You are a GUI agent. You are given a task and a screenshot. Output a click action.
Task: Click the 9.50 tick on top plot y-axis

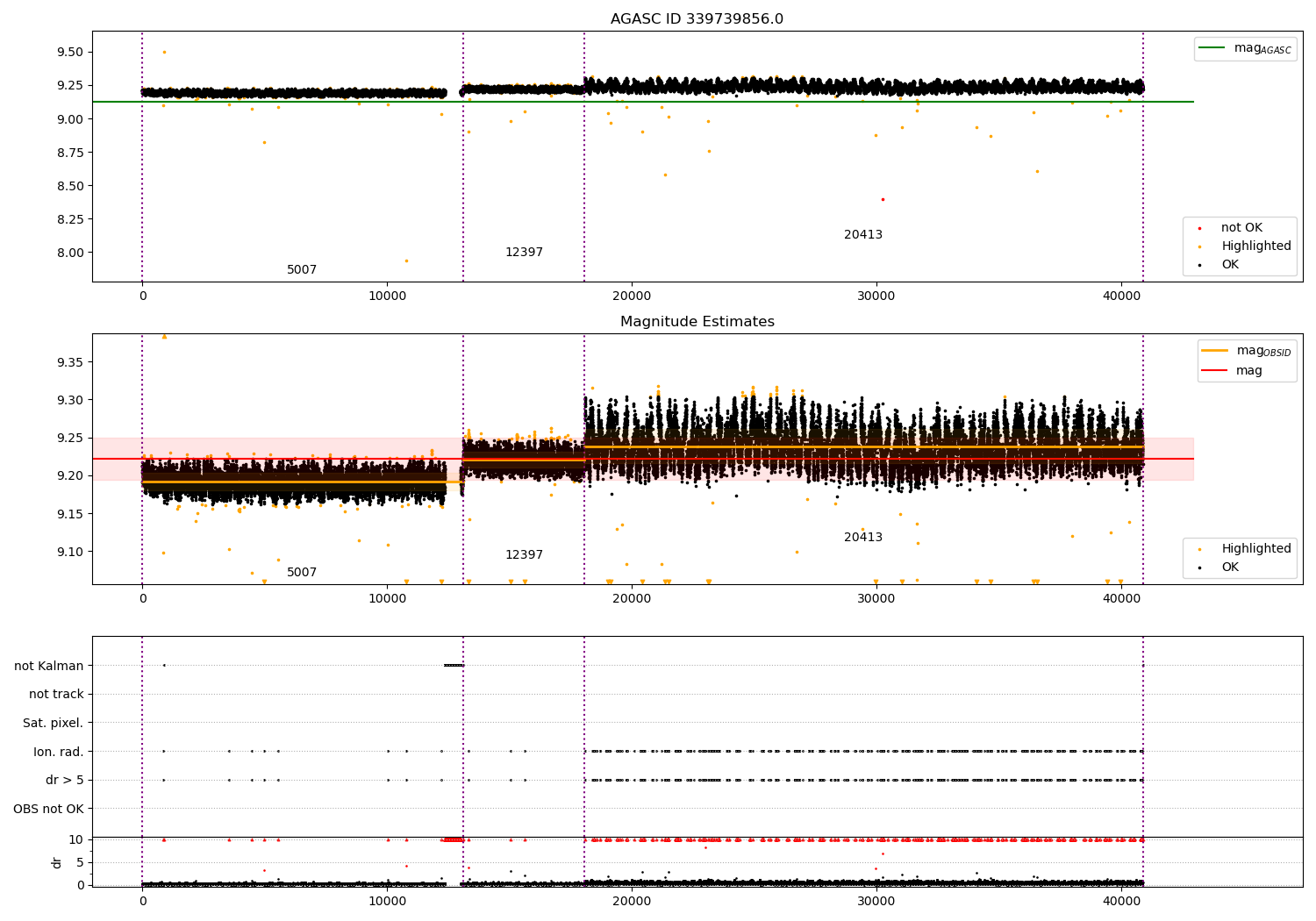(69, 52)
